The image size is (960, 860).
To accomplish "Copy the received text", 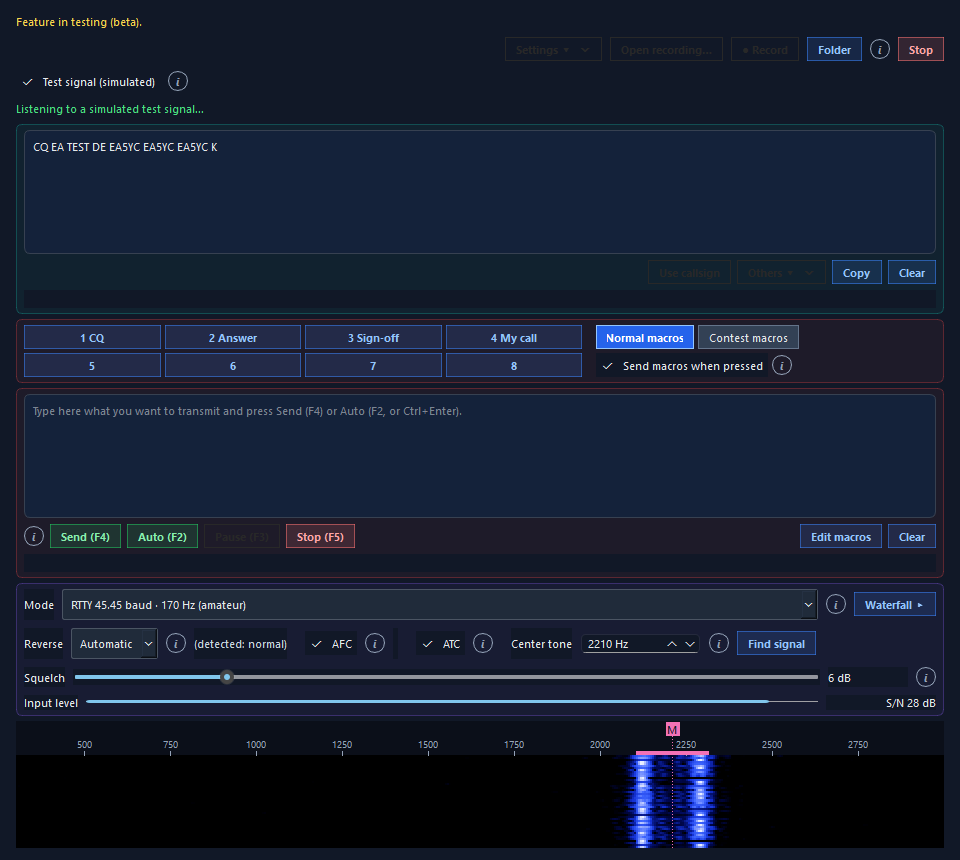I will tap(856, 273).
